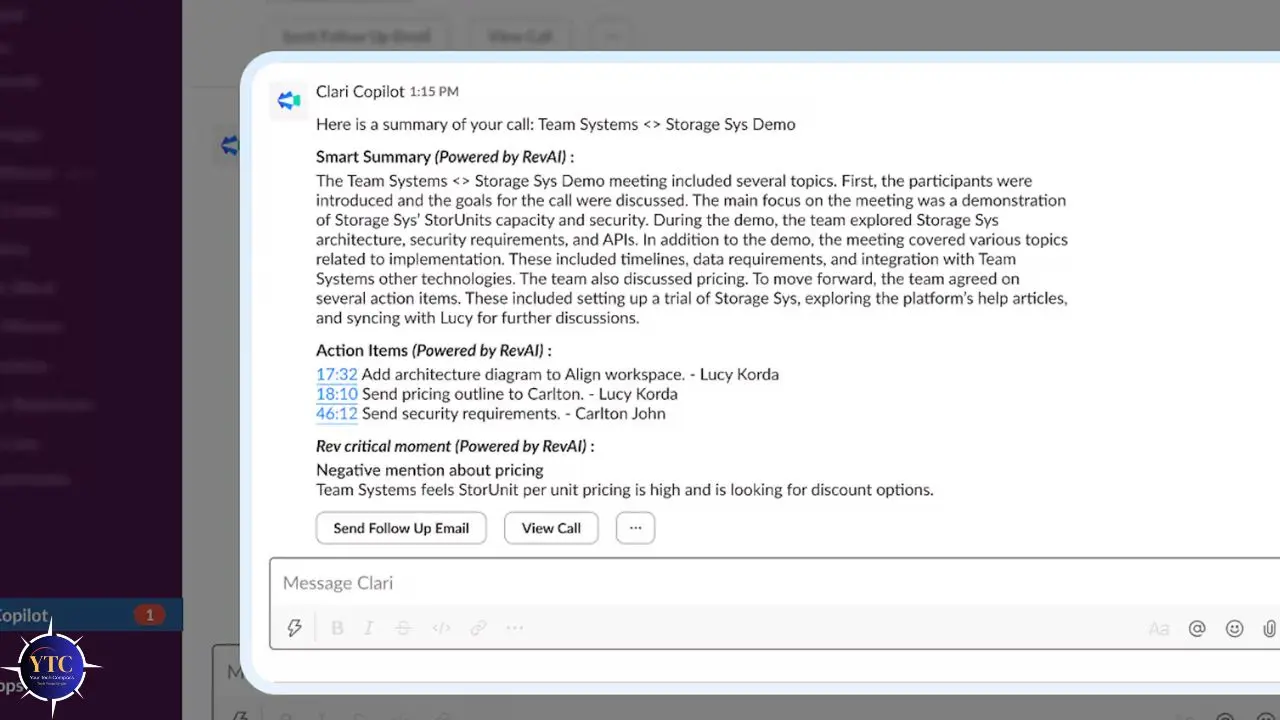Click the unread badge showing 1
The width and height of the screenshot is (1280, 720).
pos(149,615)
